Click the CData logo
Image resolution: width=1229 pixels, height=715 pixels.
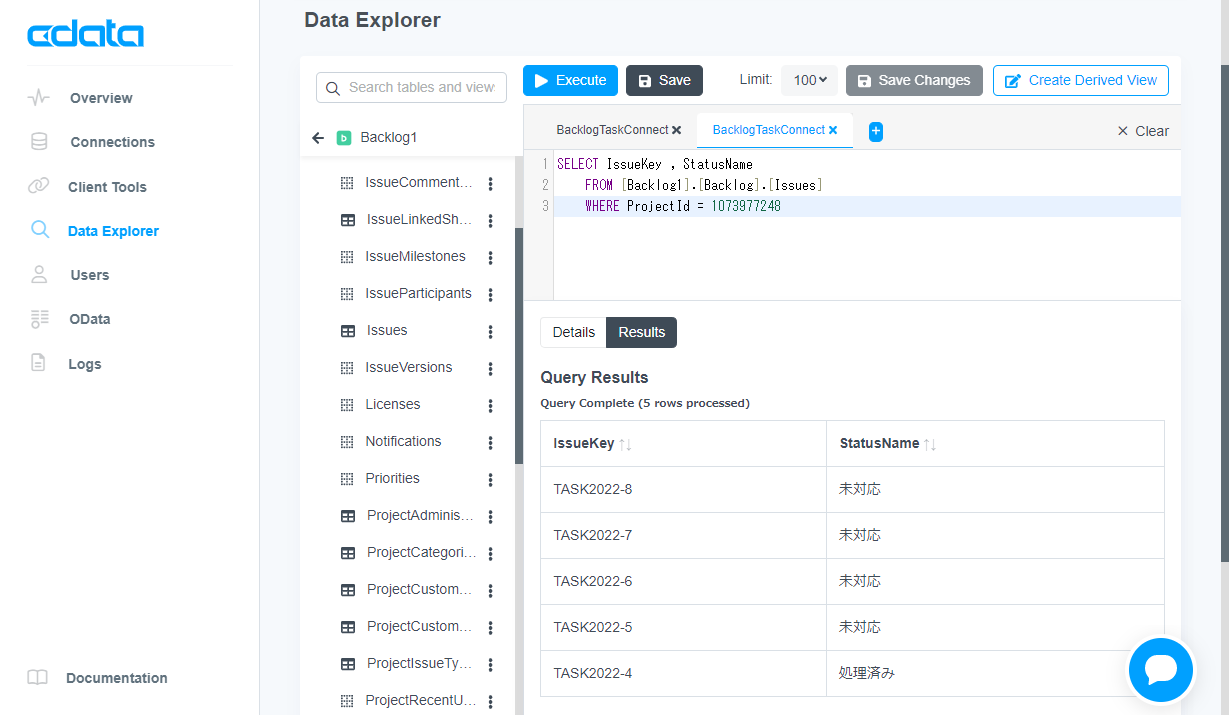coord(85,33)
